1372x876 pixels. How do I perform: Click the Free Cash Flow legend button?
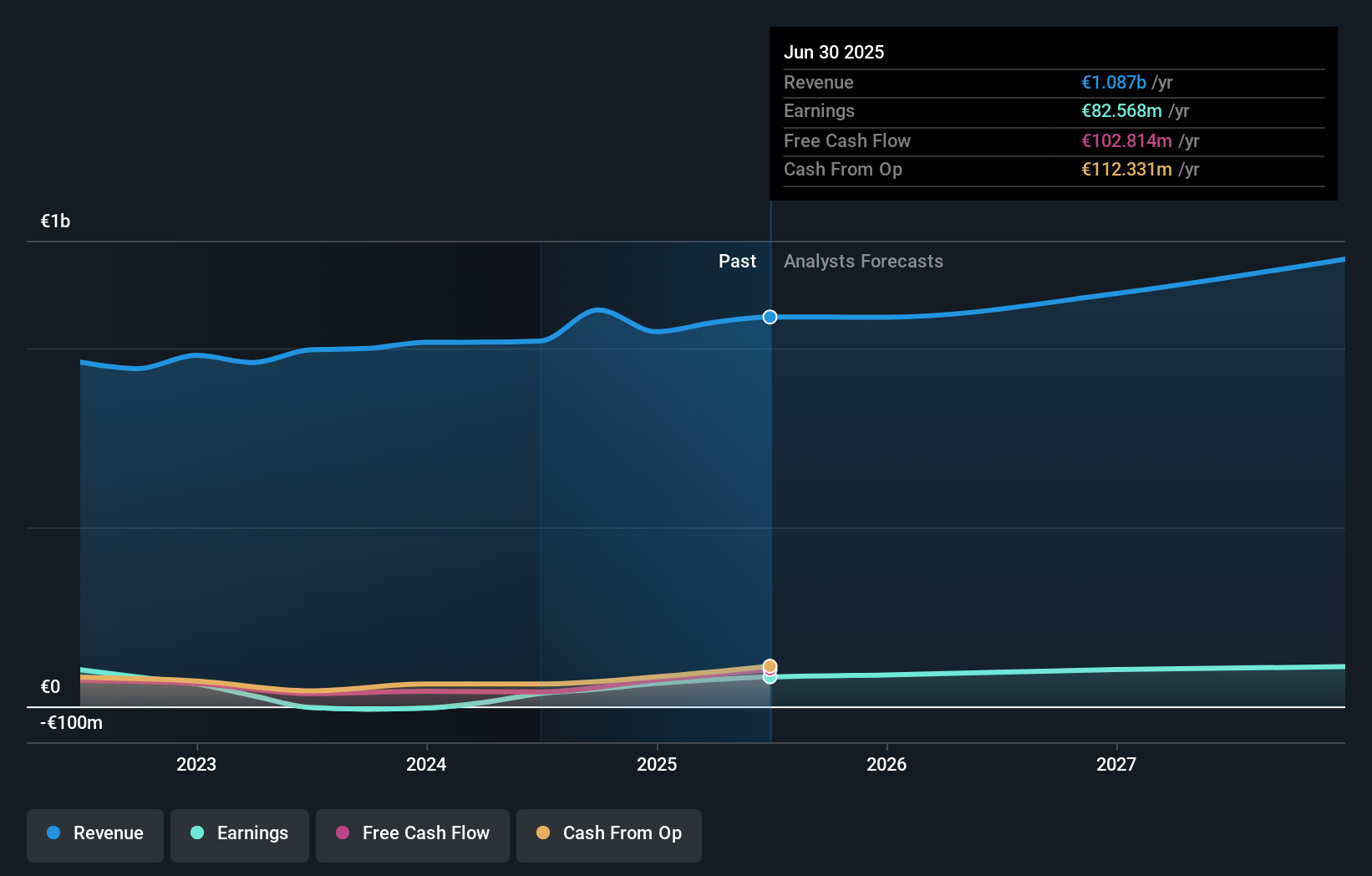pos(412,835)
